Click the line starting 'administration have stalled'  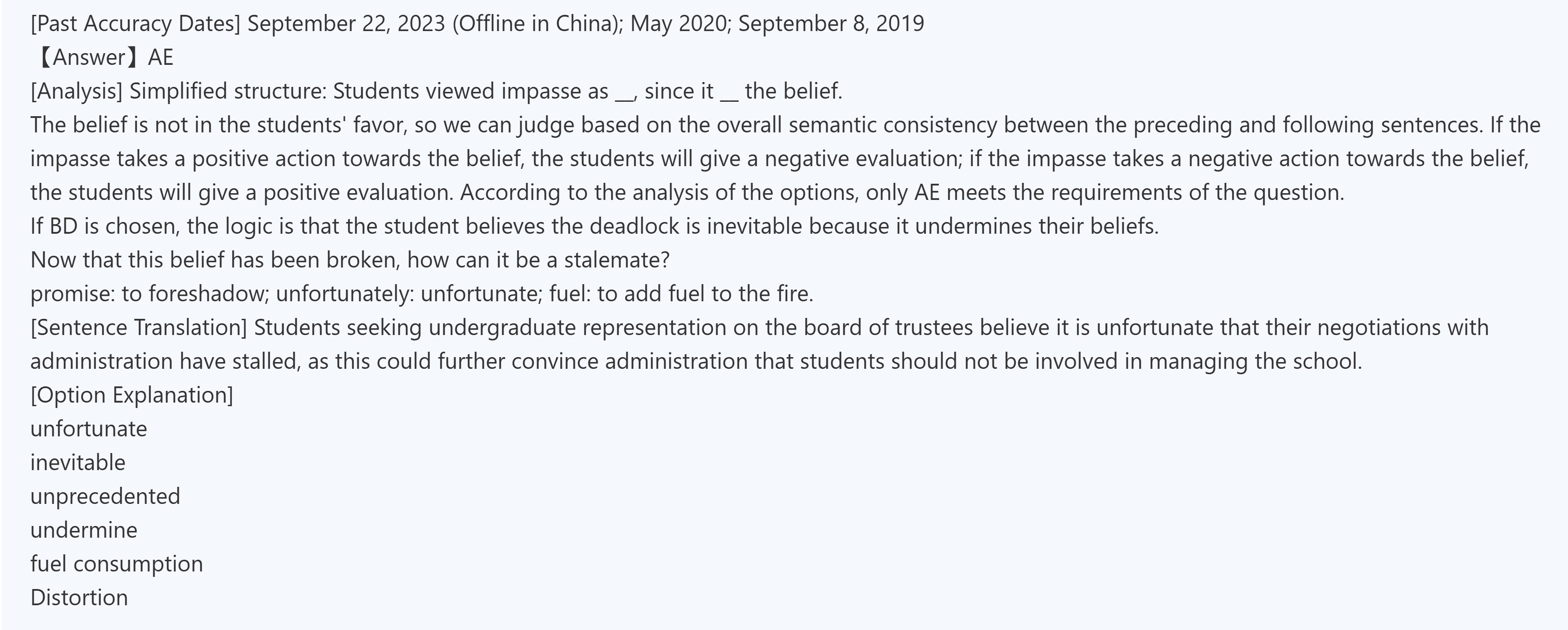click(x=696, y=361)
